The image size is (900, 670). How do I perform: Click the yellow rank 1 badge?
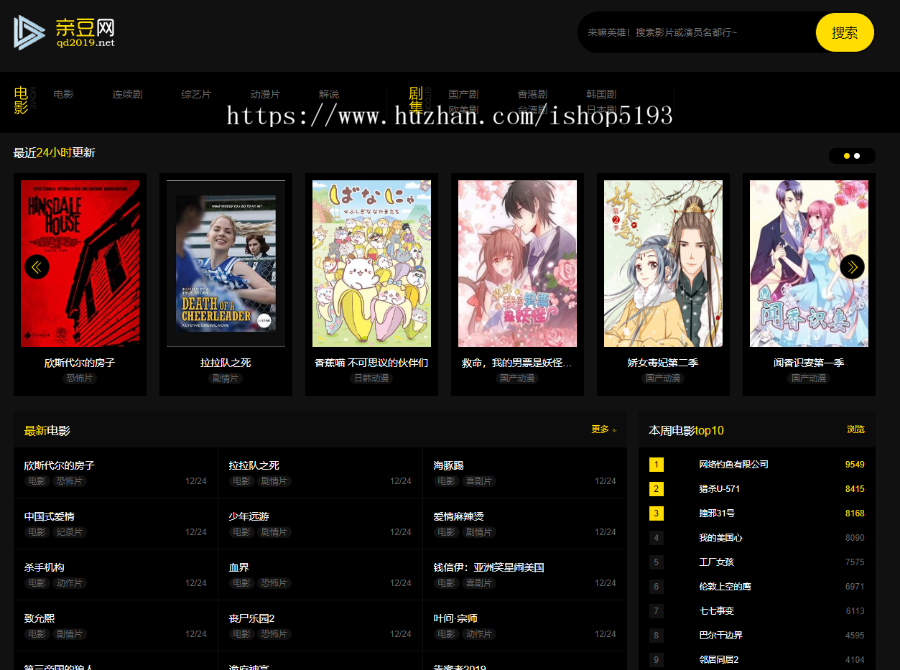click(656, 464)
